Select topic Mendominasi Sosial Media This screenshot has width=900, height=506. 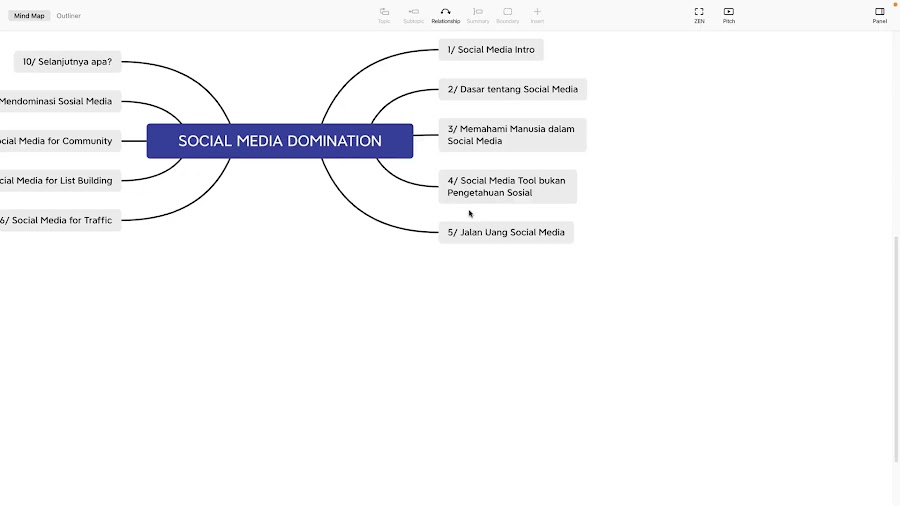[x=60, y=101]
